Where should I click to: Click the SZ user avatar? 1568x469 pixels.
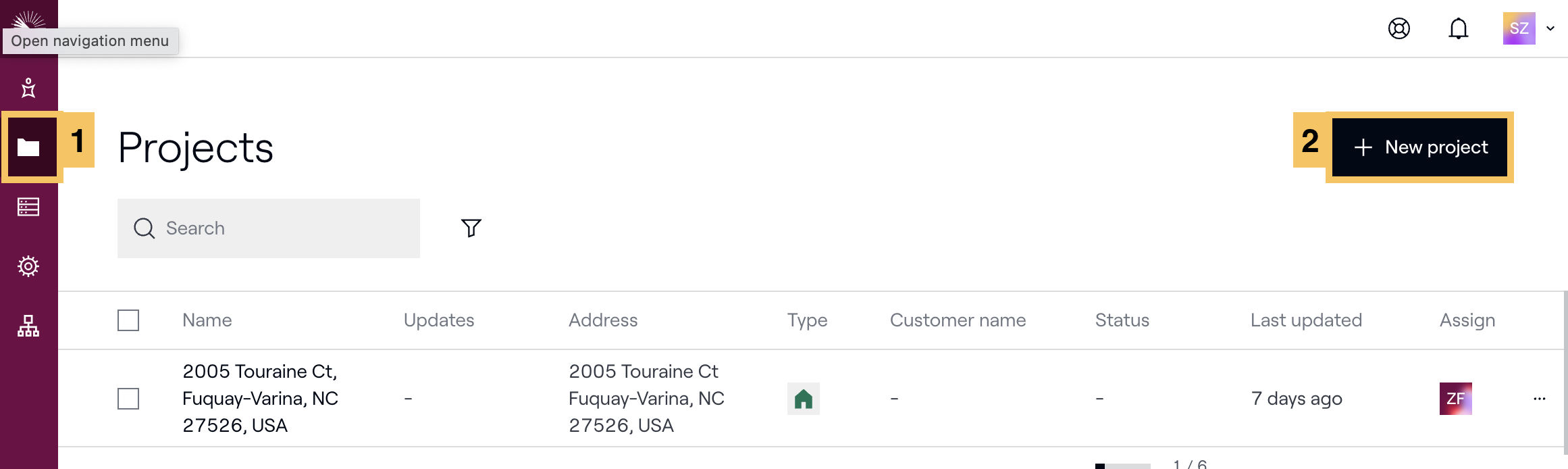pos(1519,28)
